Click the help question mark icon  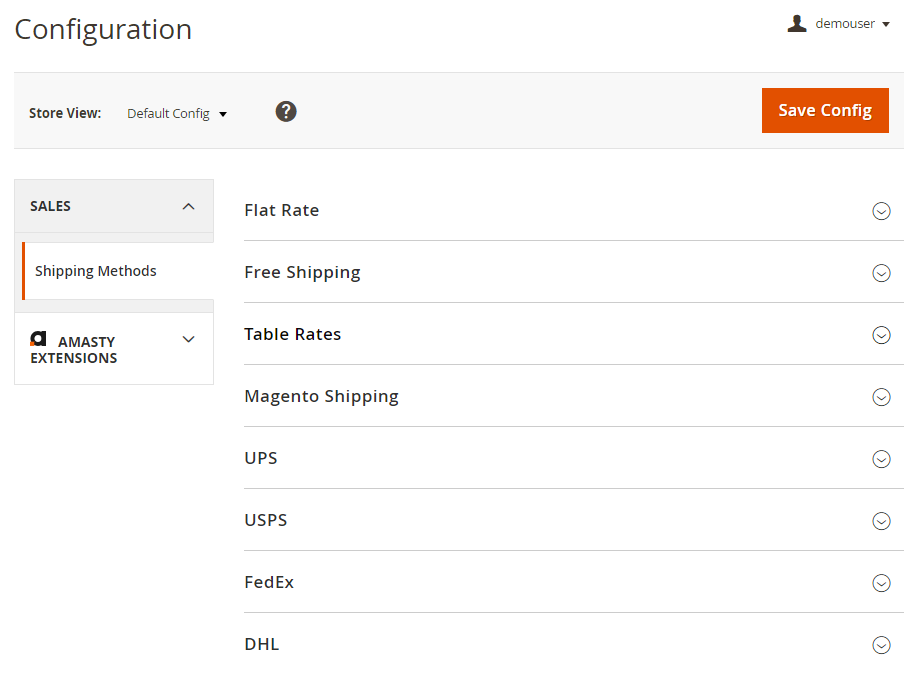coord(286,111)
